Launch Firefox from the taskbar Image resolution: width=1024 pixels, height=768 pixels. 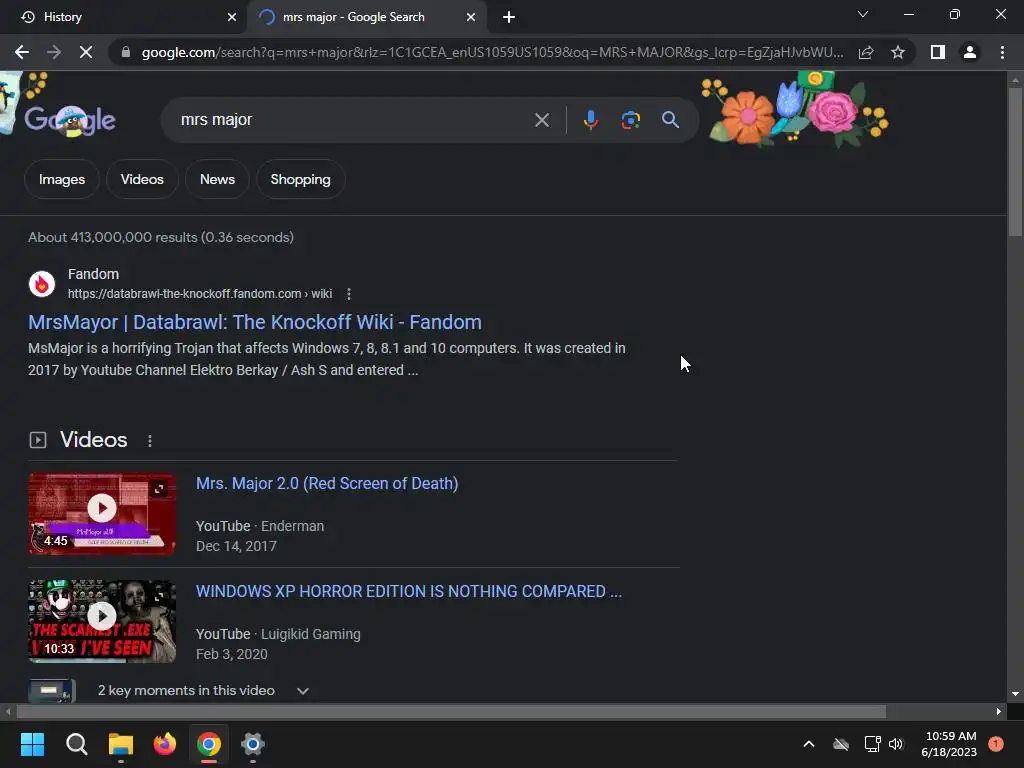click(165, 744)
